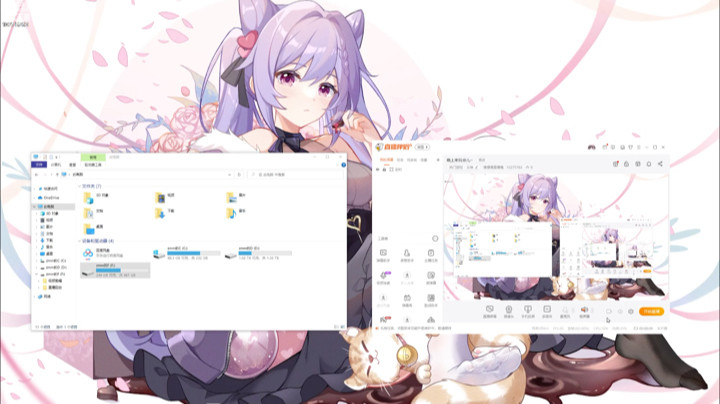Select OneDrive in the navigation tree
This screenshot has width=720, height=404.
tap(49, 197)
